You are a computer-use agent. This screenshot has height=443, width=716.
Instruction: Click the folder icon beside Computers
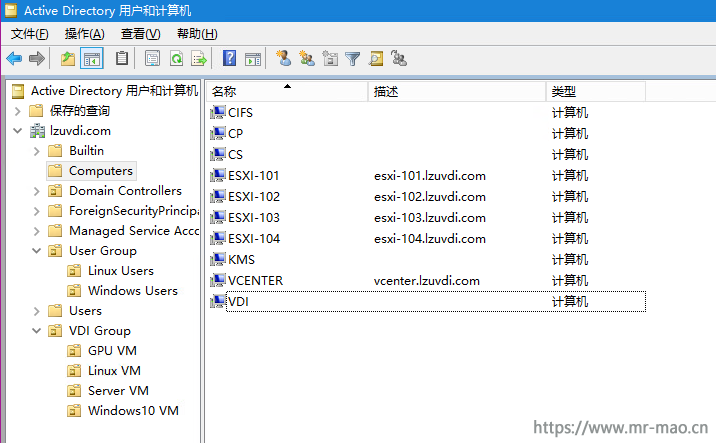(x=55, y=171)
